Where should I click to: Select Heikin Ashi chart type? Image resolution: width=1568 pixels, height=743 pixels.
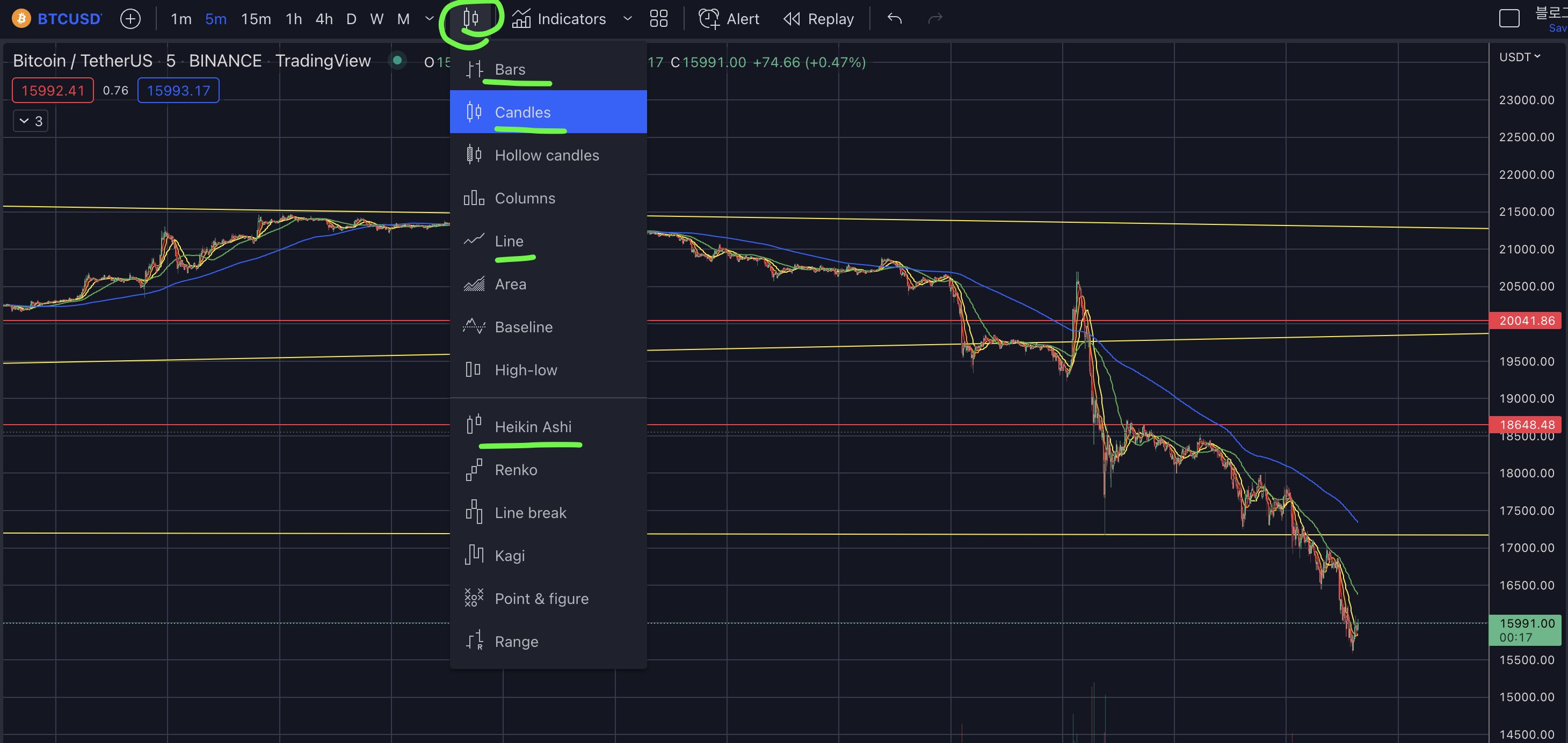(533, 427)
